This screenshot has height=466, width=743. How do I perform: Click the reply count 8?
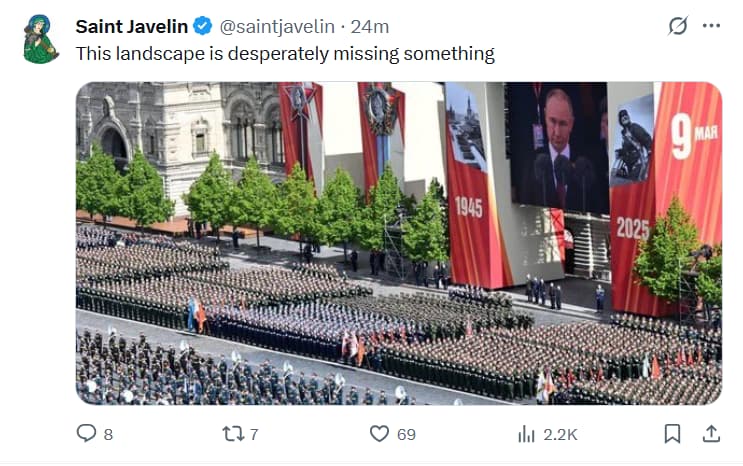[x=108, y=434]
